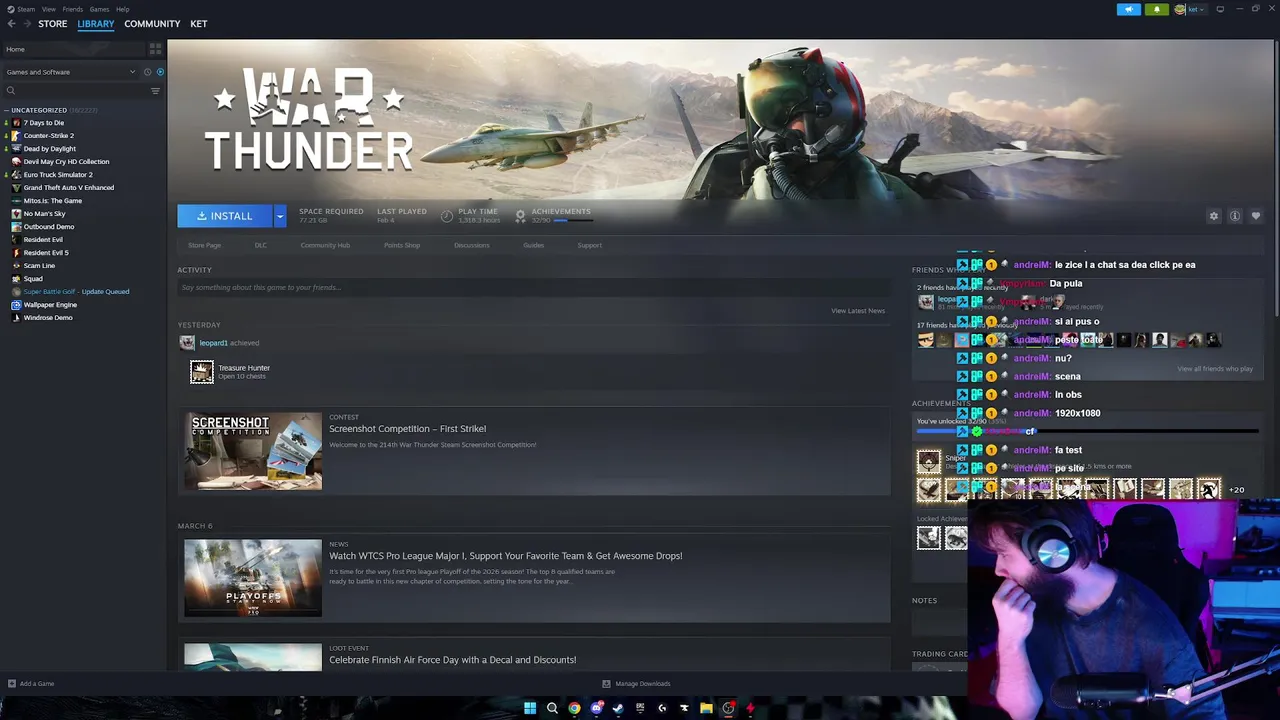Select Resident Evil 5 entry
This screenshot has height=720, width=1280.
tap(46, 253)
